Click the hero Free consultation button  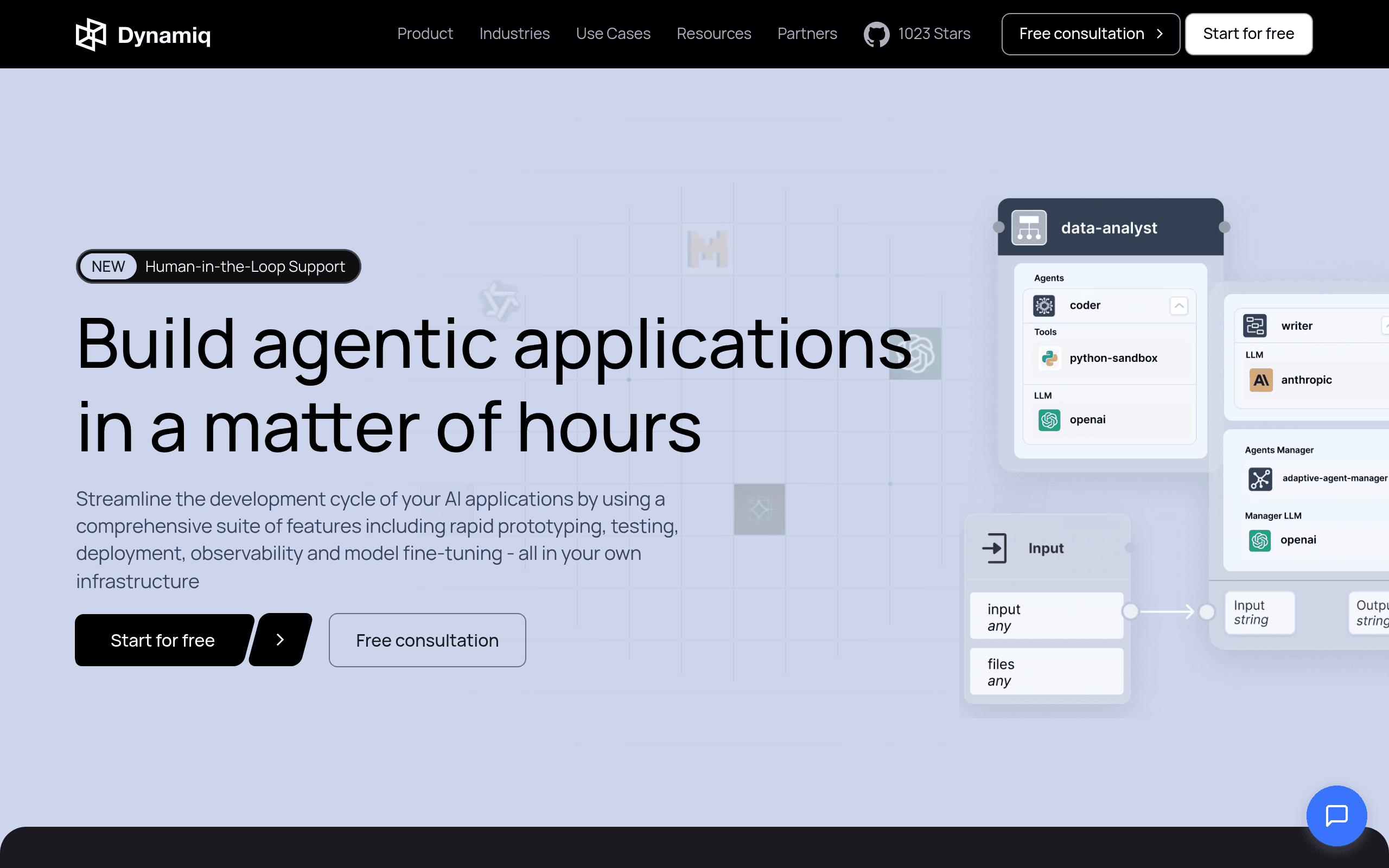[427, 640]
